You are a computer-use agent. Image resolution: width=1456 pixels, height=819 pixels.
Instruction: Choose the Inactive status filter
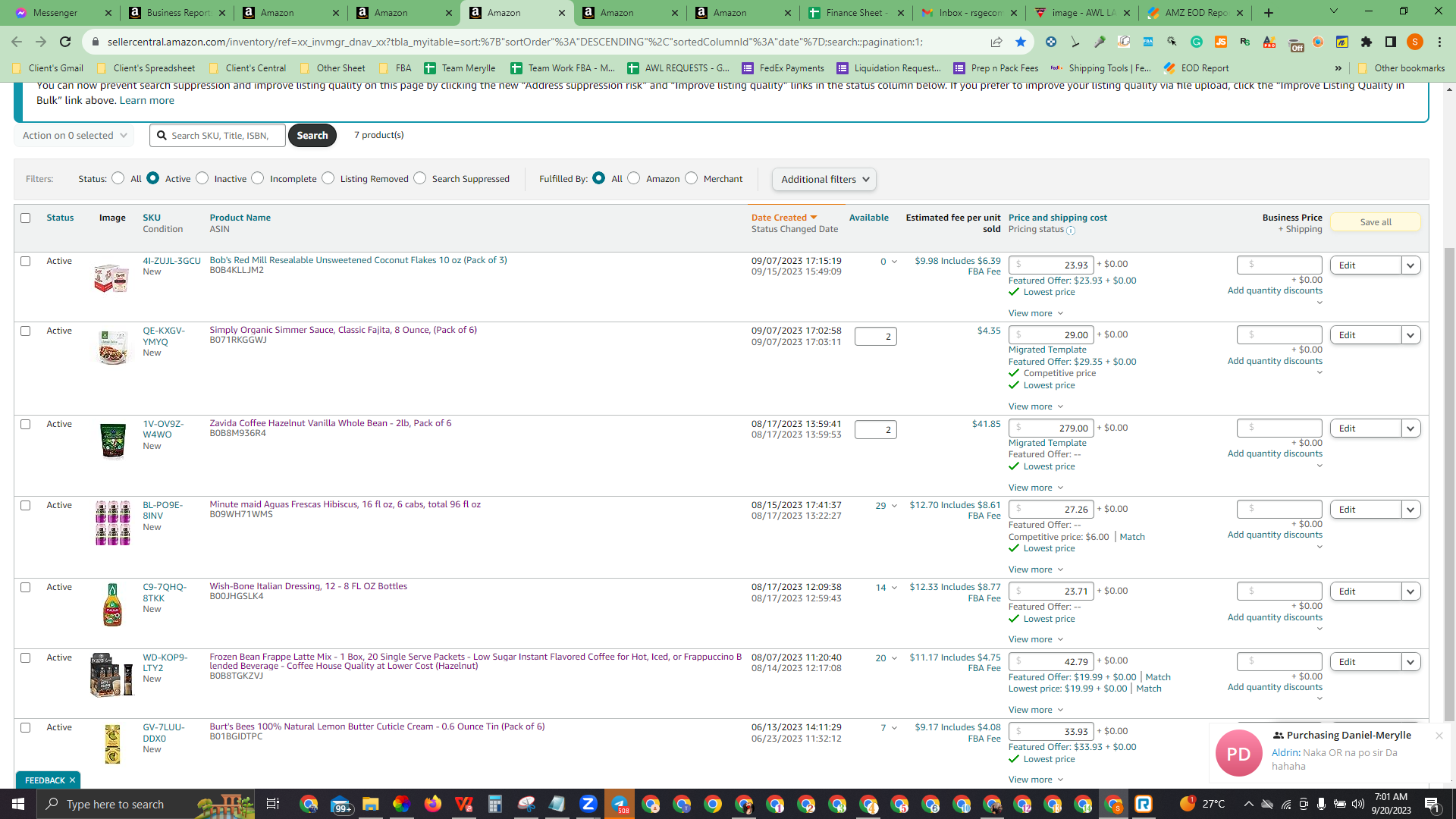point(202,178)
